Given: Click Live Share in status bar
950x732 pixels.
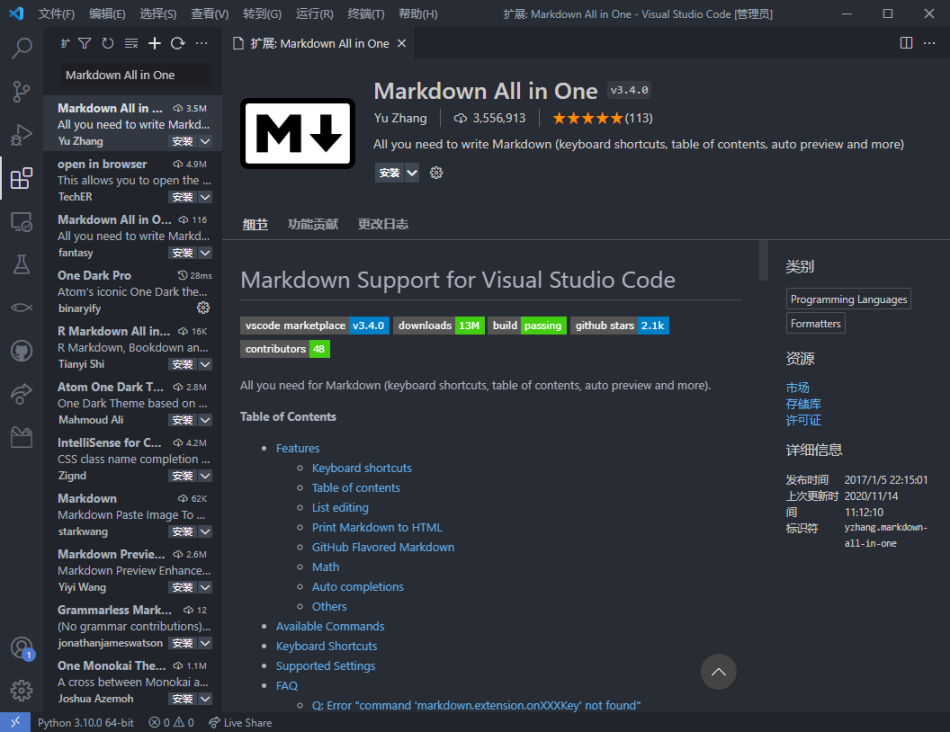Looking at the screenshot, I should (241, 722).
